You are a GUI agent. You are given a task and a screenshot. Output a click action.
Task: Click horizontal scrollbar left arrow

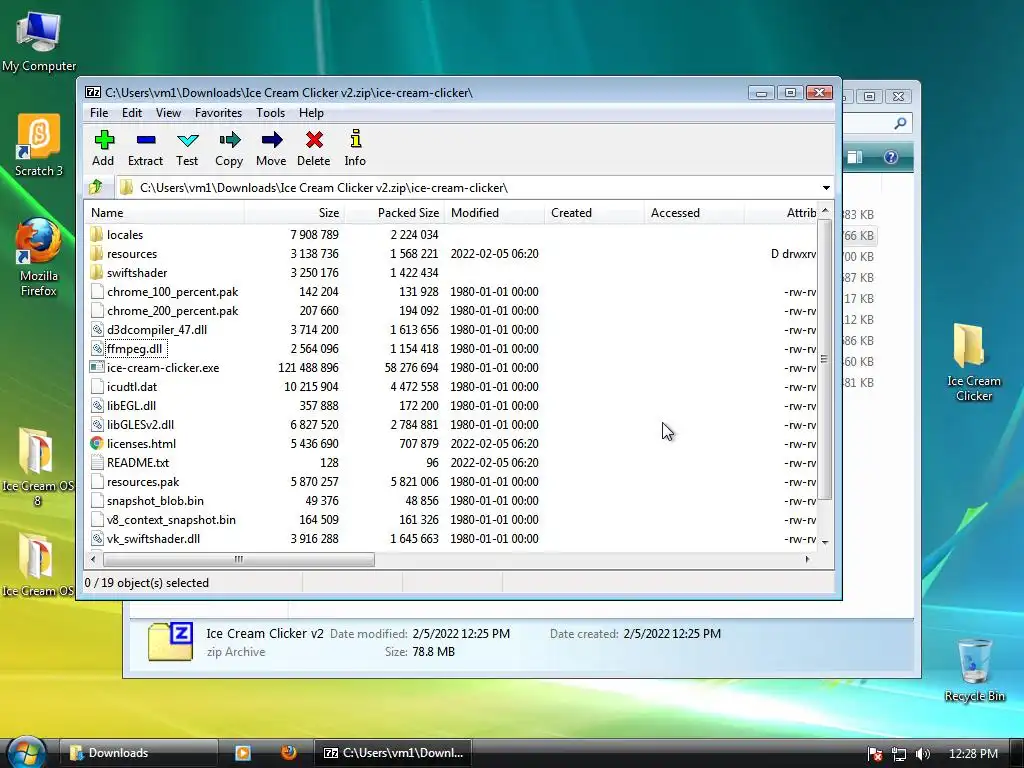click(93, 559)
